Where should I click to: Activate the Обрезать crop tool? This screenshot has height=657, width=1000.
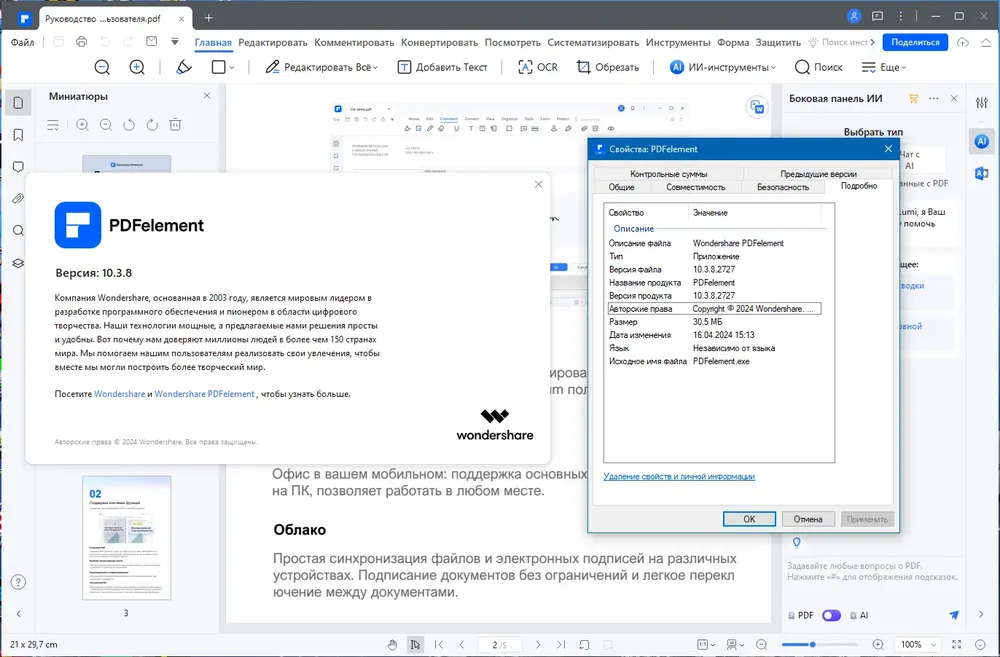coord(608,67)
